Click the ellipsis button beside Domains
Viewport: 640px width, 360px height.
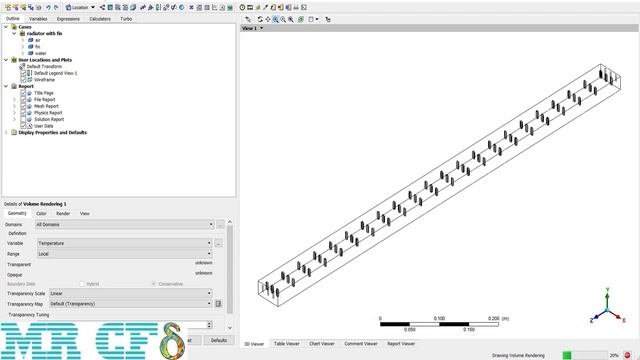pyautogui.click(x=220, y=224)
